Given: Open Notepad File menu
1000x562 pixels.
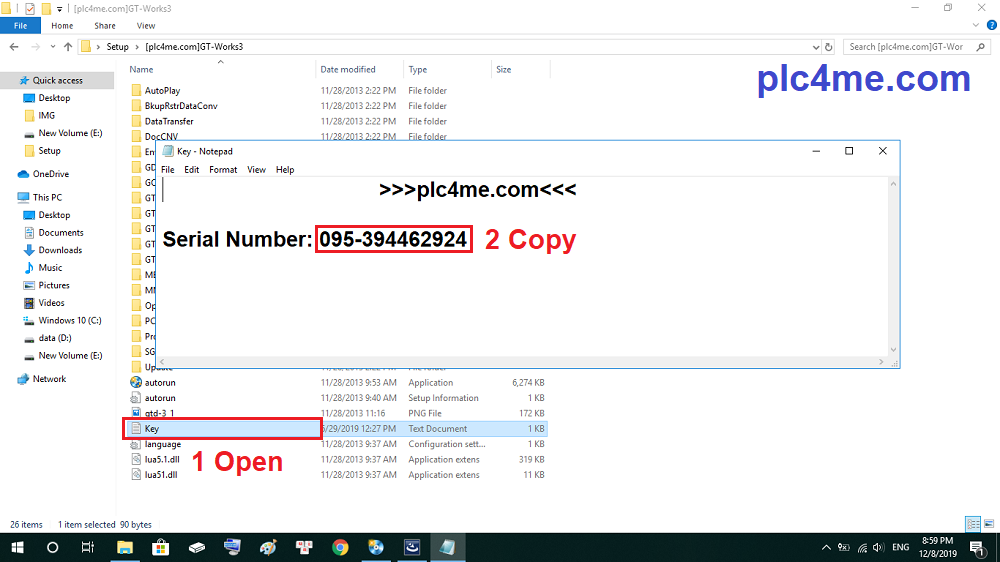Looking at the screenshot, I should (168, 170).
